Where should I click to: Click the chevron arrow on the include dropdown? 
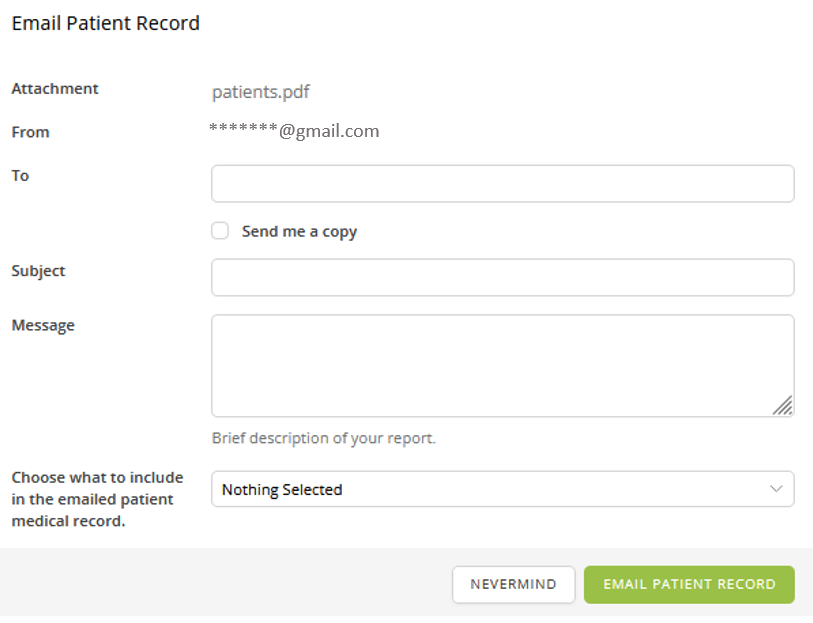coord(776,489)
